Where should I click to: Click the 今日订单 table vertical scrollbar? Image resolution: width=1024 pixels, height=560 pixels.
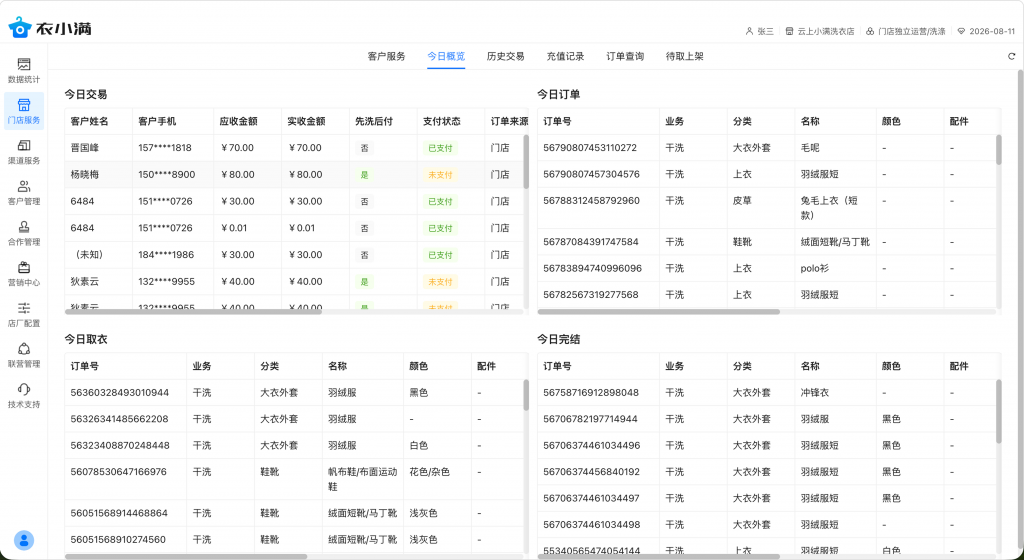coord(997,150)
